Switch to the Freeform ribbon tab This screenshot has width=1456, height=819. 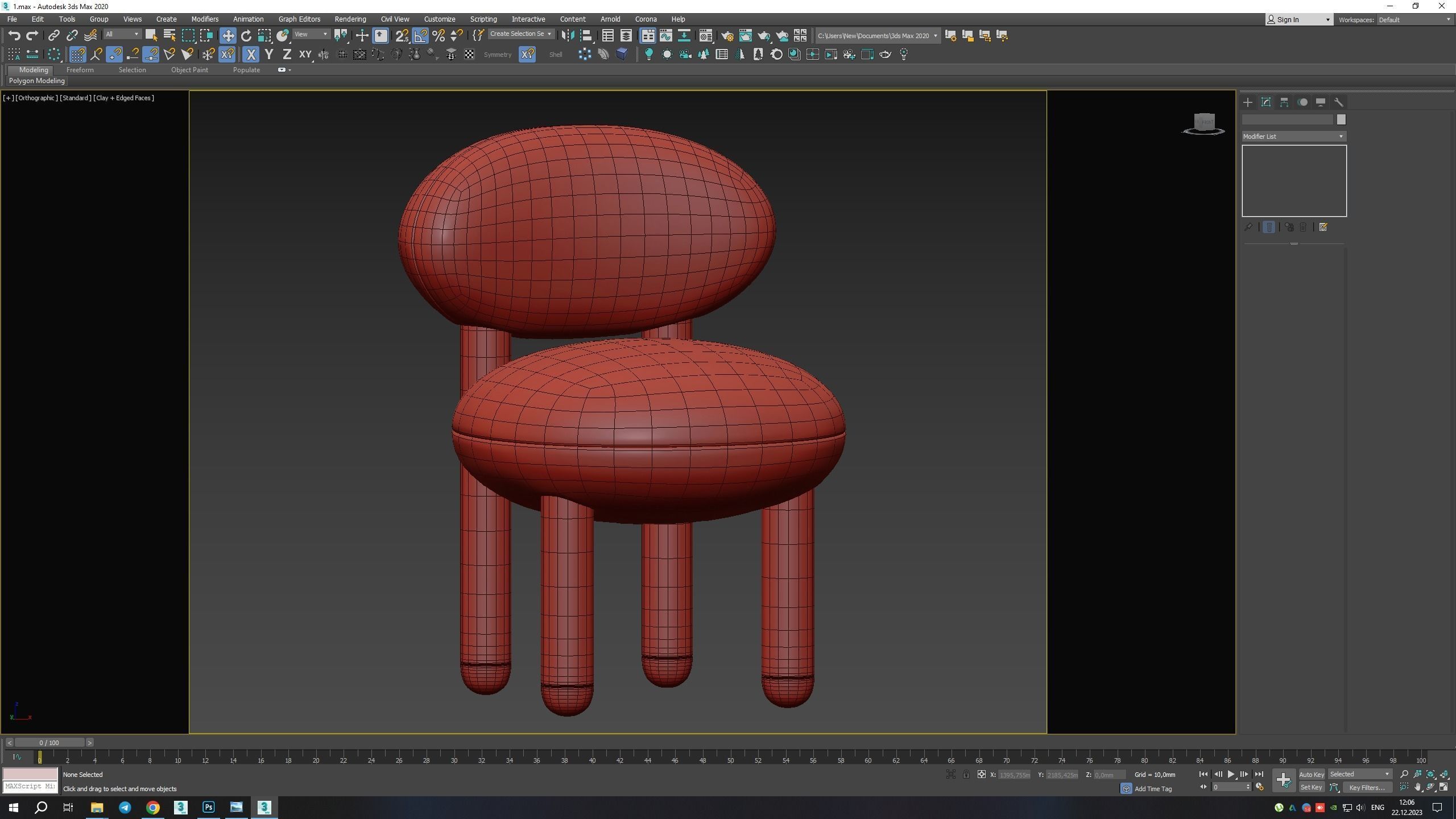80,70
